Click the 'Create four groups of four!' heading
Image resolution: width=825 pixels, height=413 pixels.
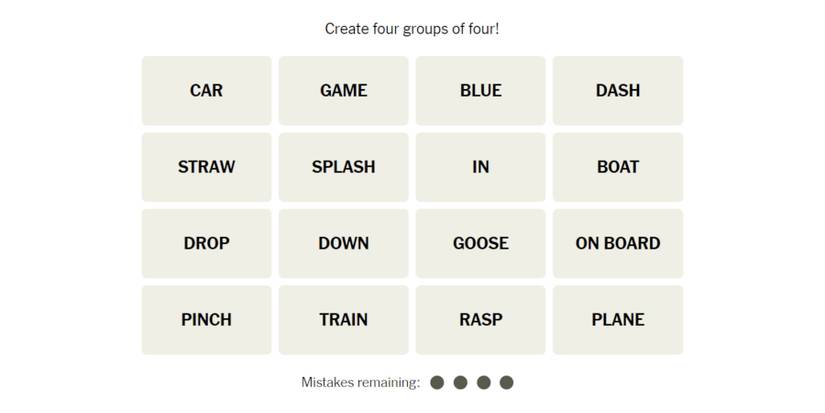(x=412, y=29)
